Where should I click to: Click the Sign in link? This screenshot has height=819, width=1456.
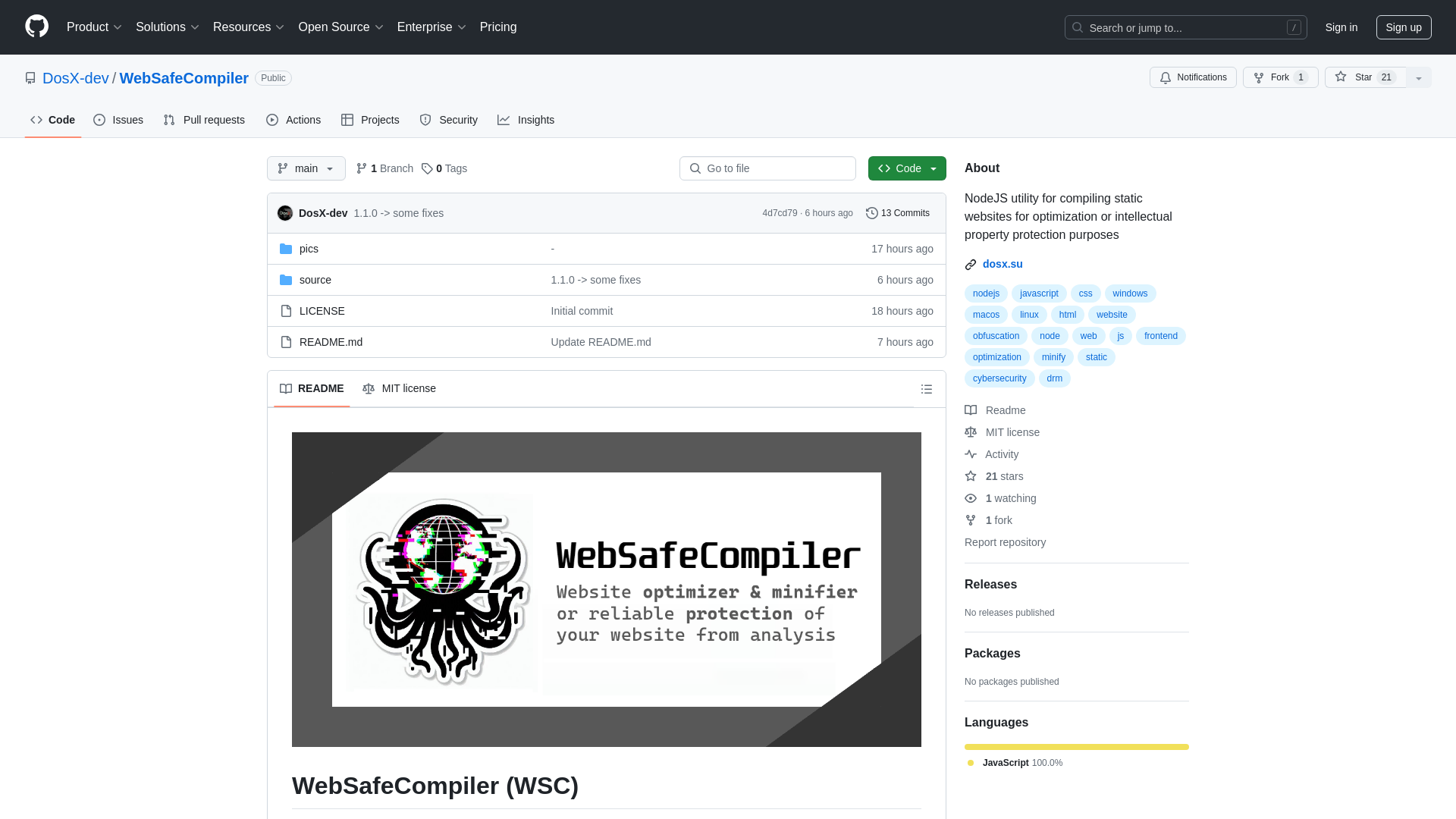click(x=1341, y=27)
